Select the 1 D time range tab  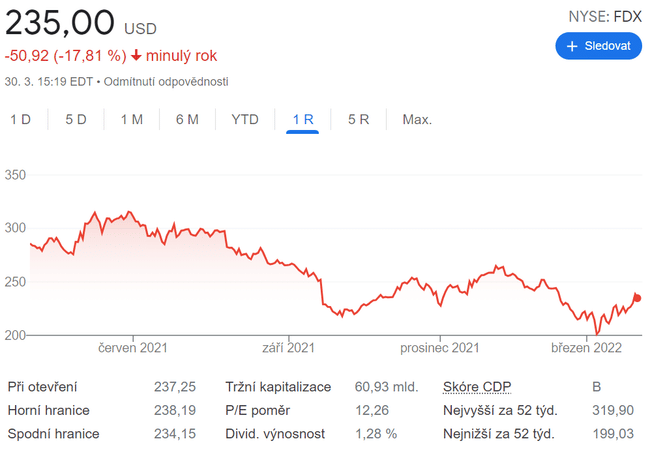coord(21,120)
